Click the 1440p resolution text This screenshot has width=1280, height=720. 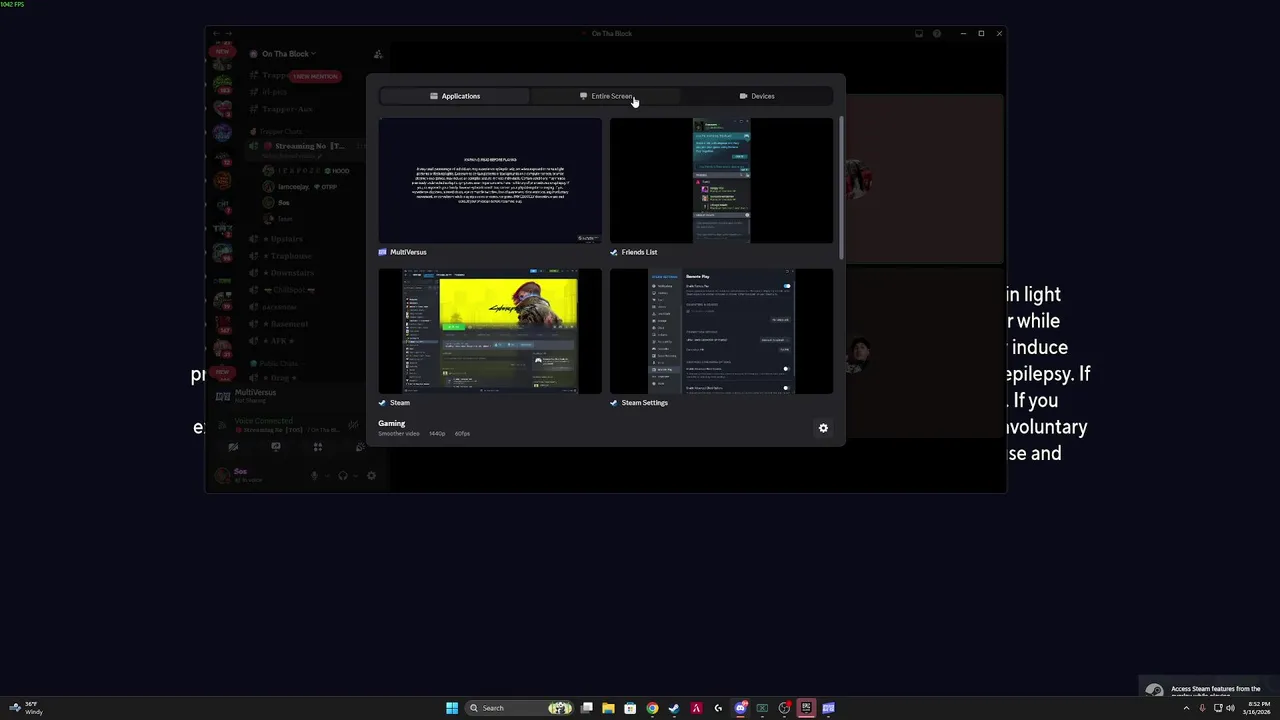coord(437,434)
